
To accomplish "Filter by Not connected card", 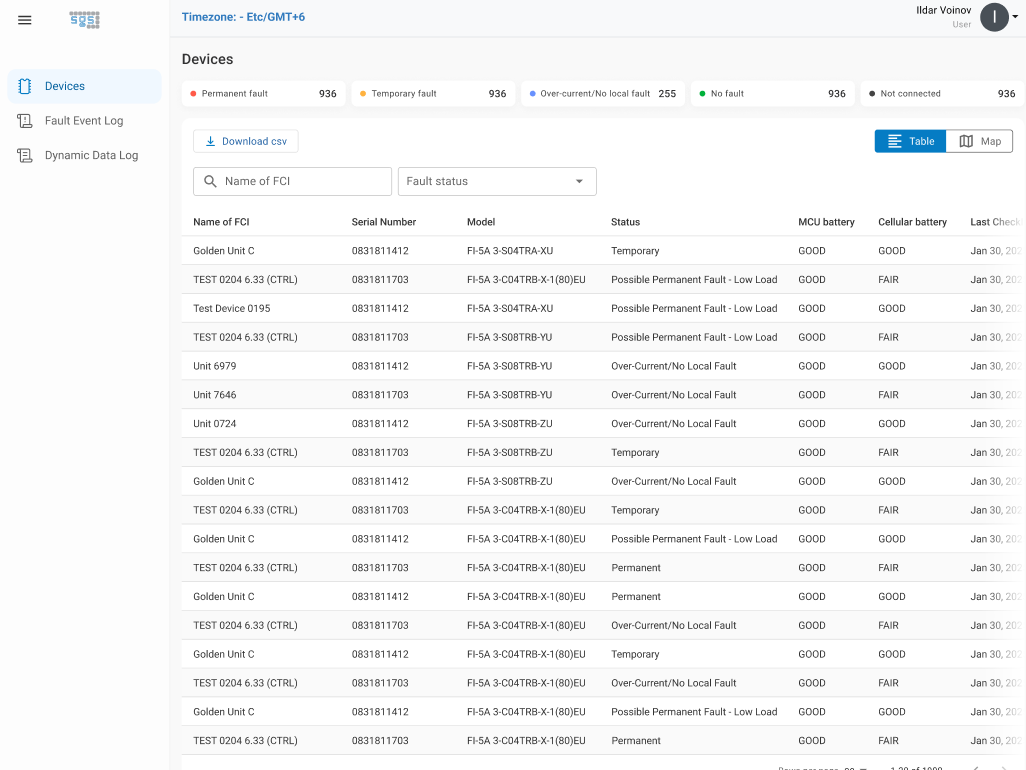I will 942,94.
